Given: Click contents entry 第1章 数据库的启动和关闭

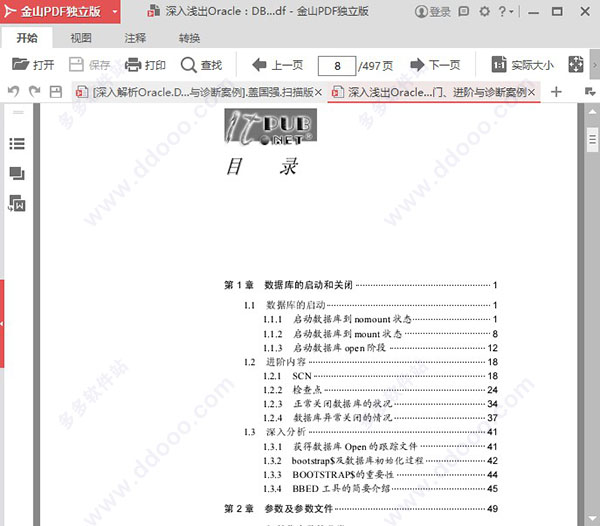Looking at the screenshot, I should [360, 285].
